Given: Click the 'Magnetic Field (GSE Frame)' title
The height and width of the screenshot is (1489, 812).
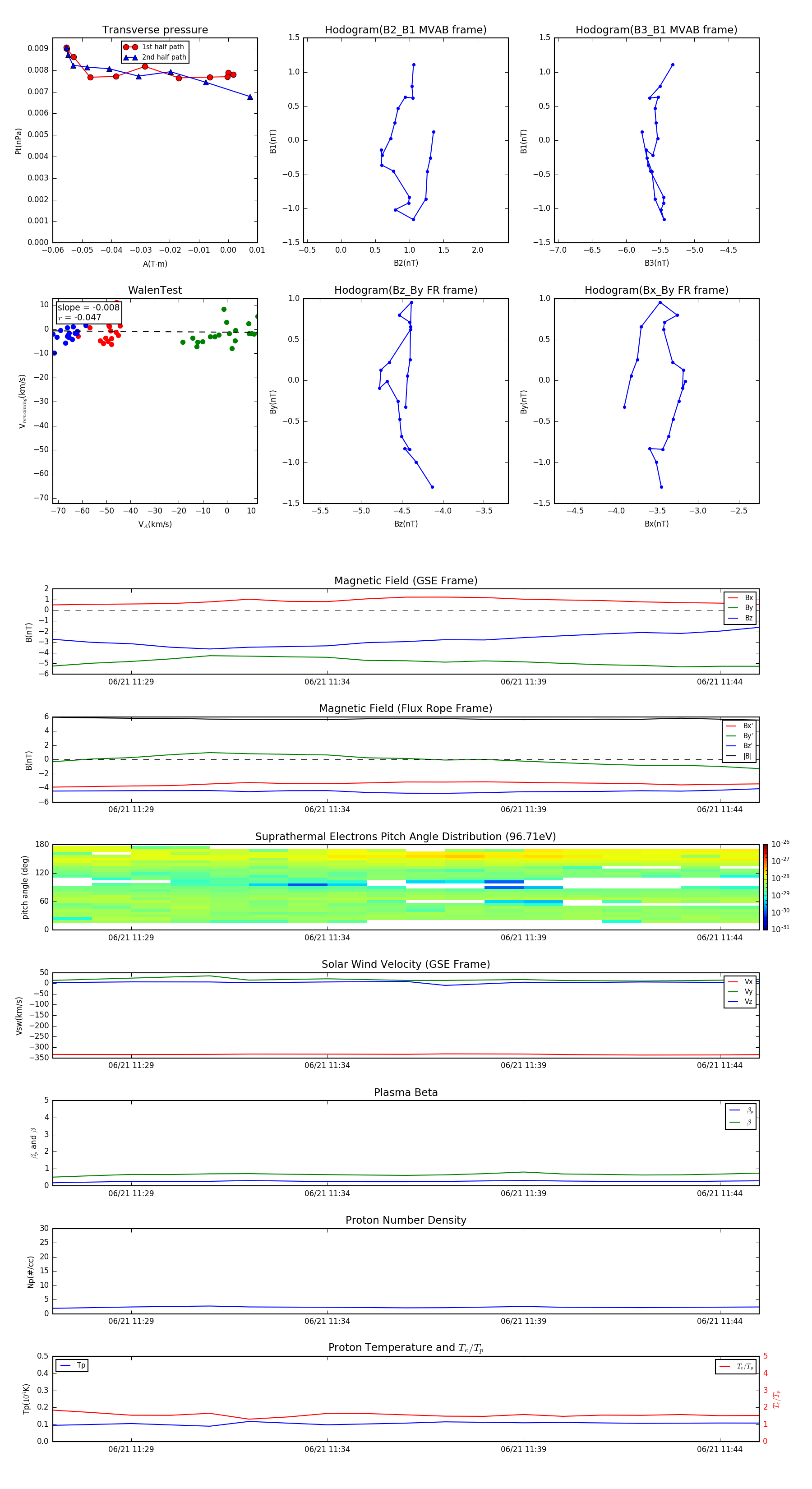Looking at the screenshot, I should 406,581.
